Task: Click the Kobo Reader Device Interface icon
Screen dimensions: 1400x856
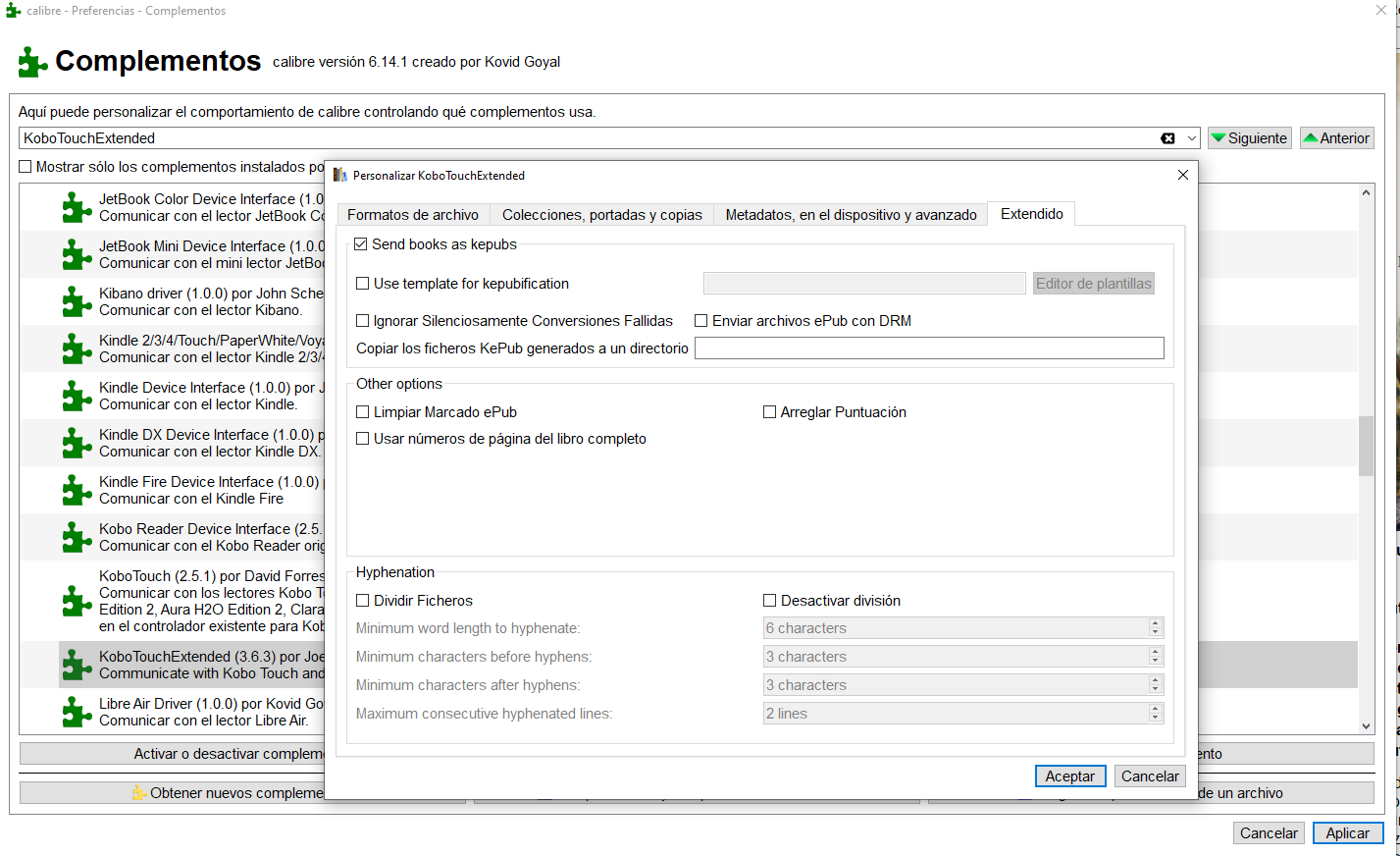Action: (77, 537)
